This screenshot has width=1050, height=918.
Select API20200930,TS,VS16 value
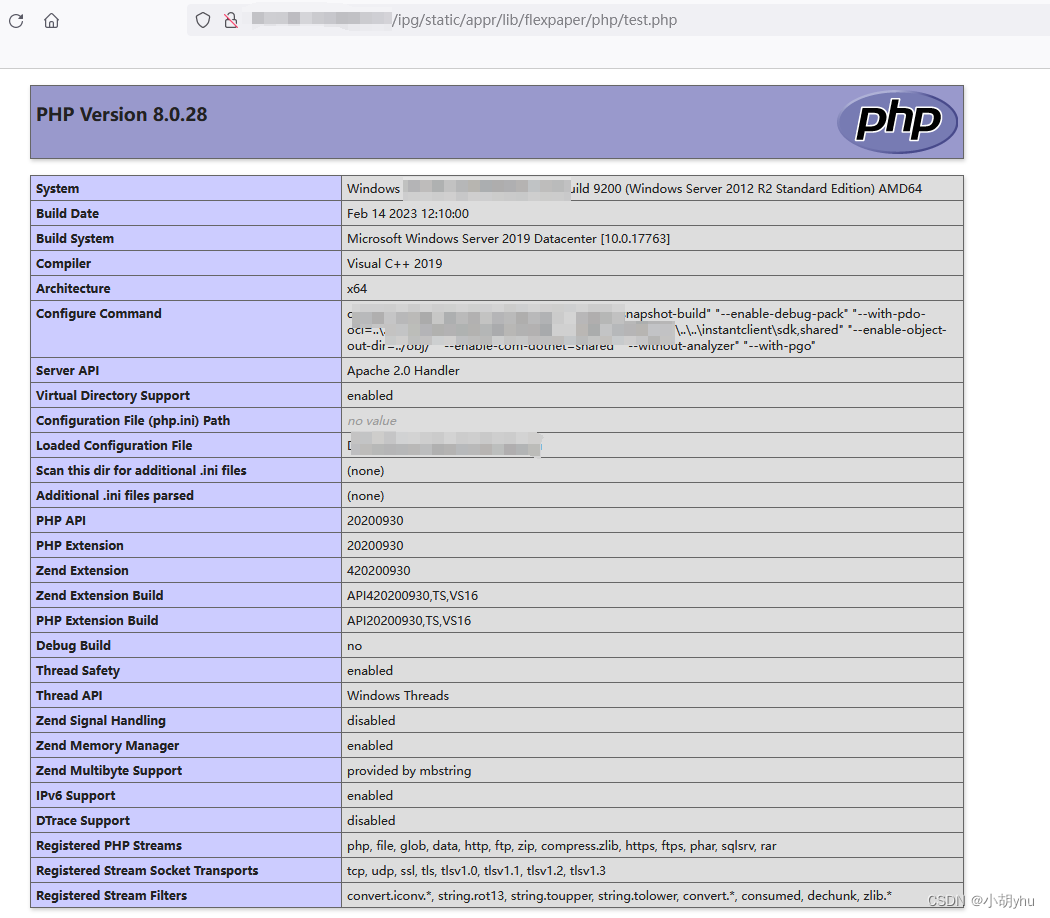(409, 621)
